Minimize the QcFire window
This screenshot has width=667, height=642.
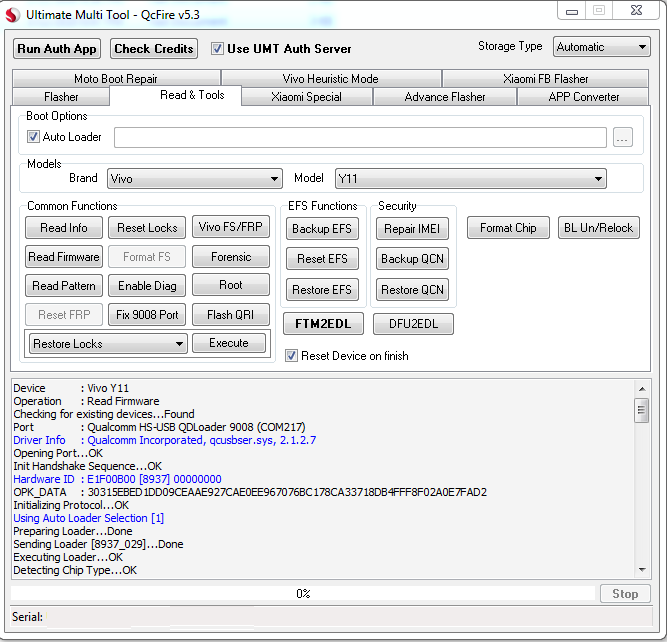(572, 11)
